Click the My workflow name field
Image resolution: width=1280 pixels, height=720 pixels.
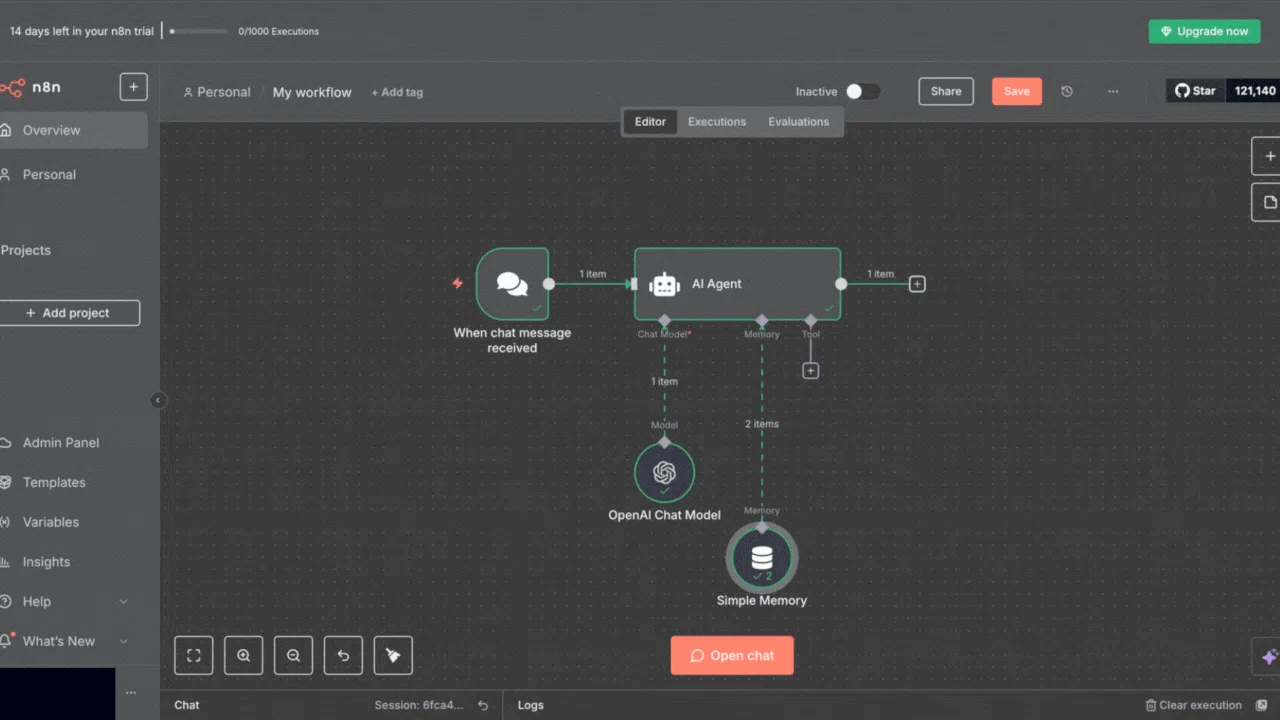(312, 92)
